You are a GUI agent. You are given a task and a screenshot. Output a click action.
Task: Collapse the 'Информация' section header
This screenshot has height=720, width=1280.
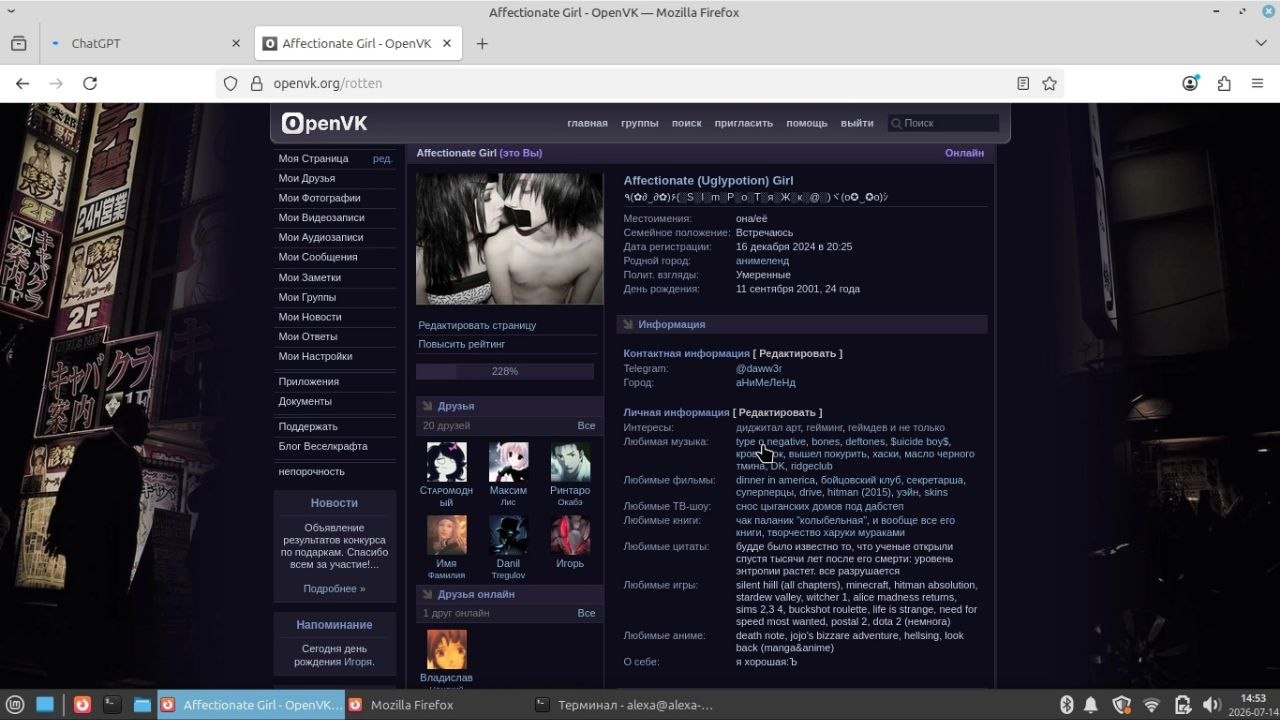(x=802, y=324)
